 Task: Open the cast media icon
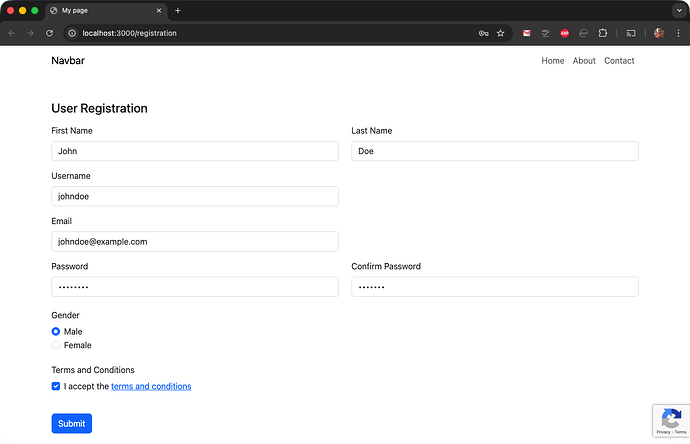(631, 33)
